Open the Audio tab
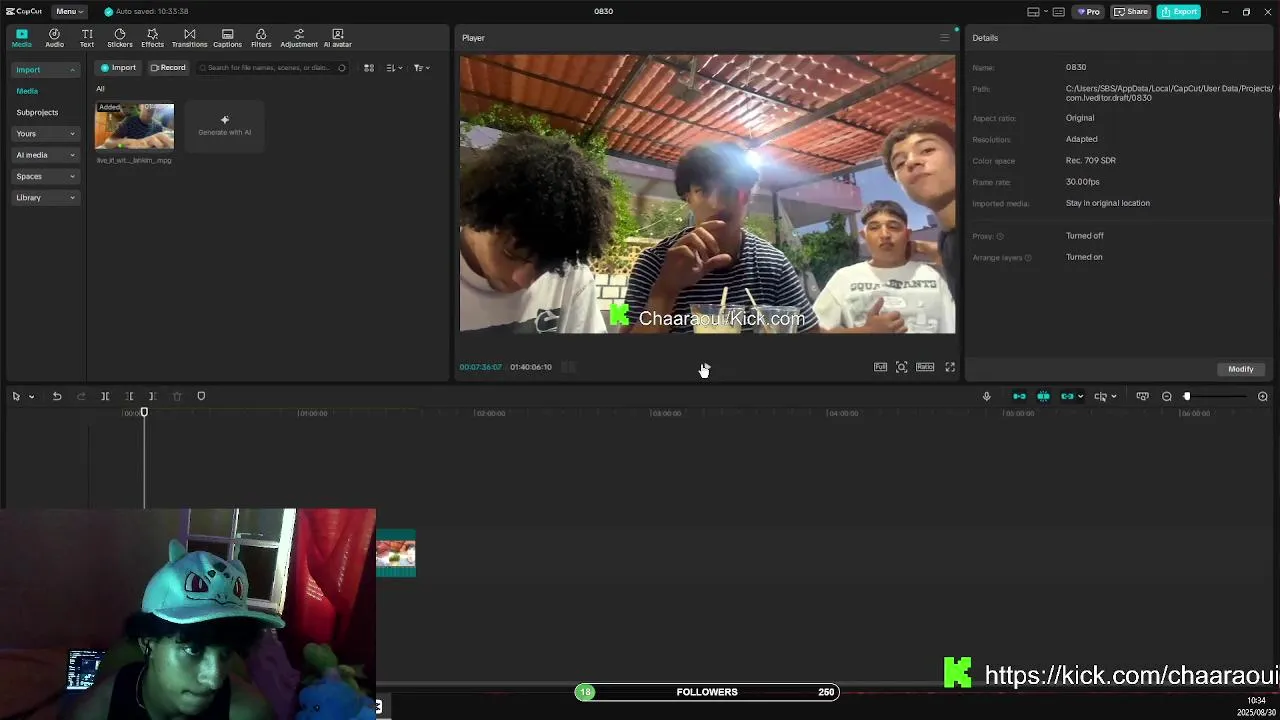This screenshot has width=1280, height=720. pyautogui.click(x=54, y=38)
